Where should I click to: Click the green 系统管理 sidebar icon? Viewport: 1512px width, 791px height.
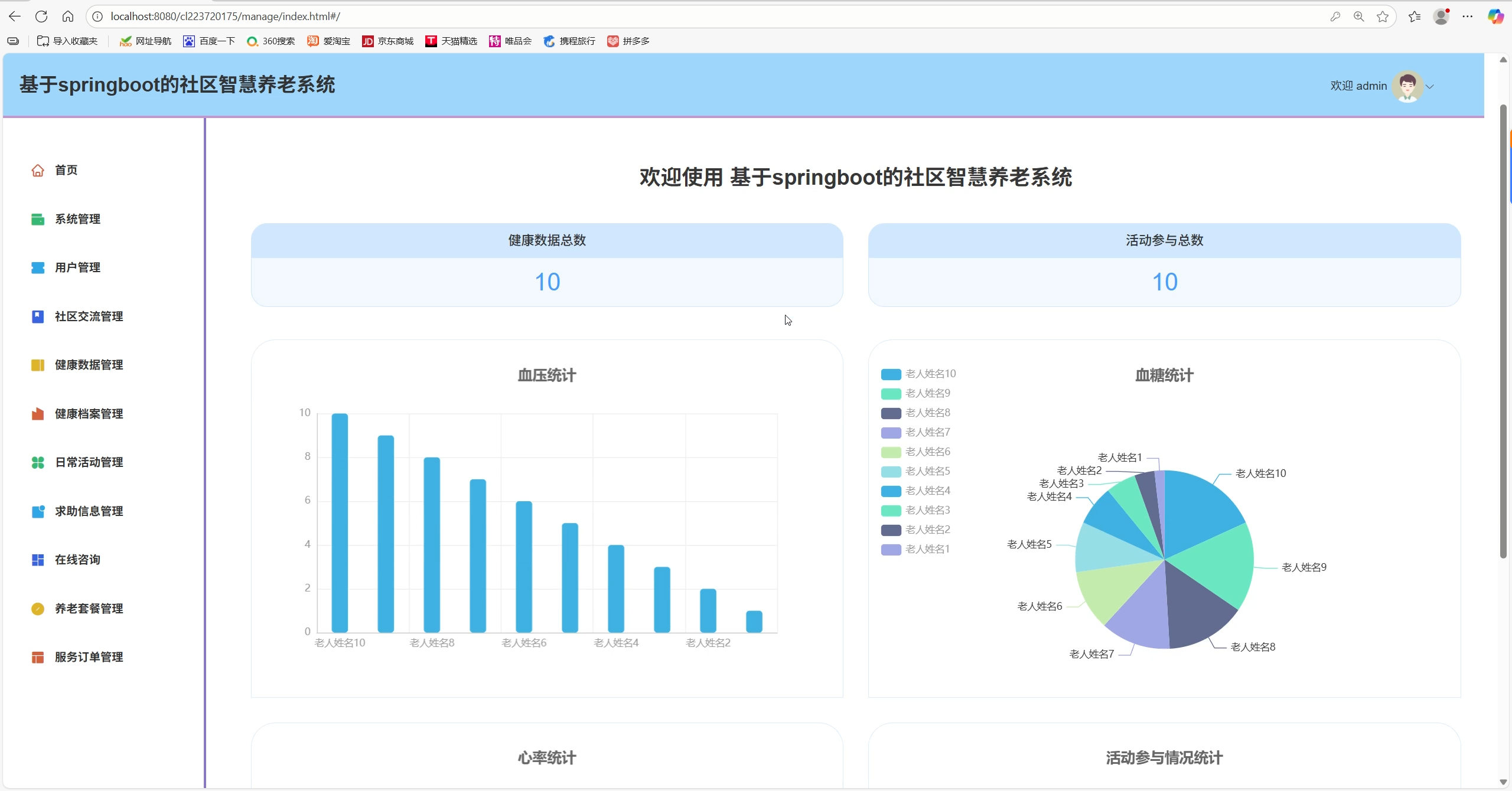tap(38, 220)
